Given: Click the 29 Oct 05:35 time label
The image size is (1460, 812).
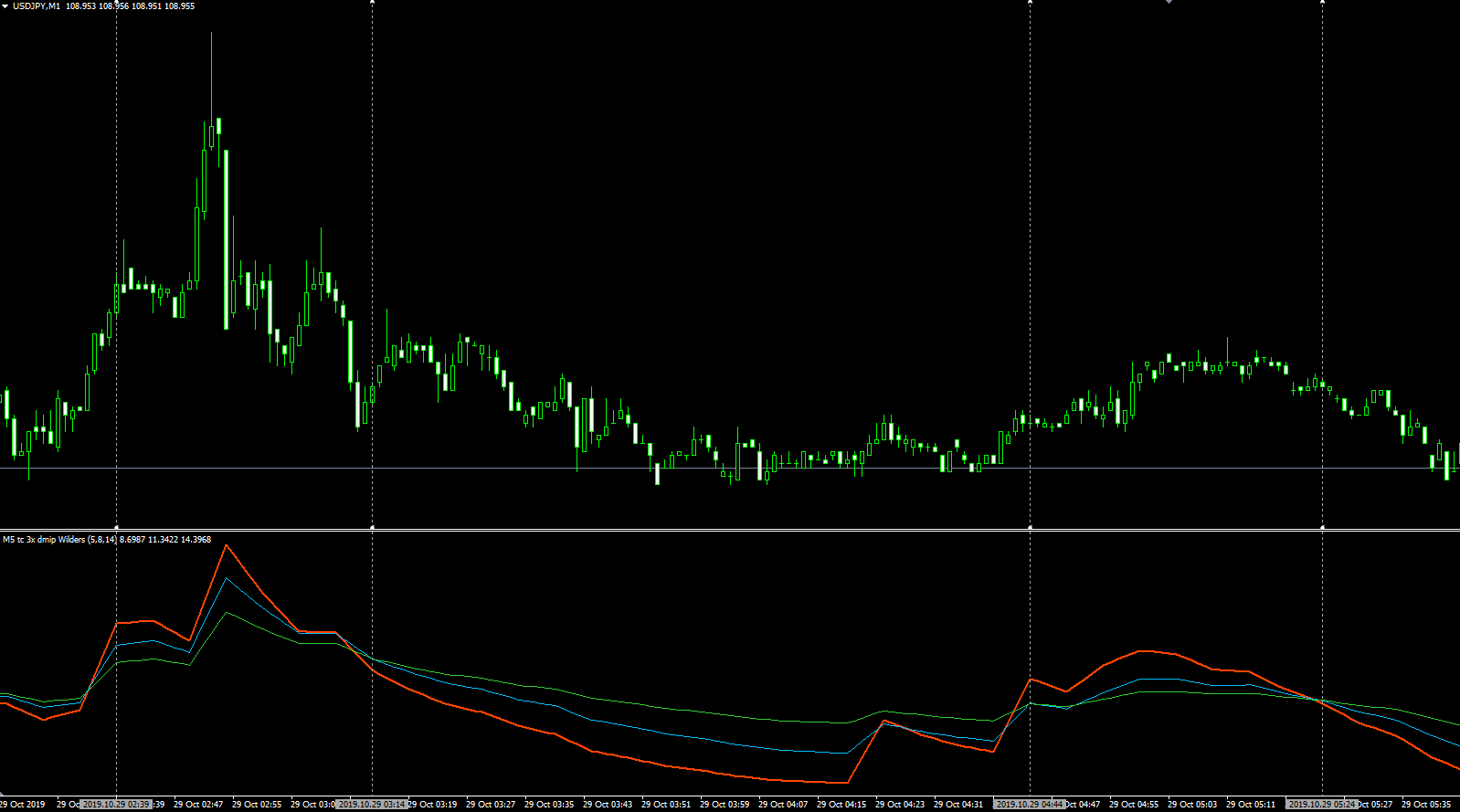Looking at the screenshot, I should (x=1426, y=805).
